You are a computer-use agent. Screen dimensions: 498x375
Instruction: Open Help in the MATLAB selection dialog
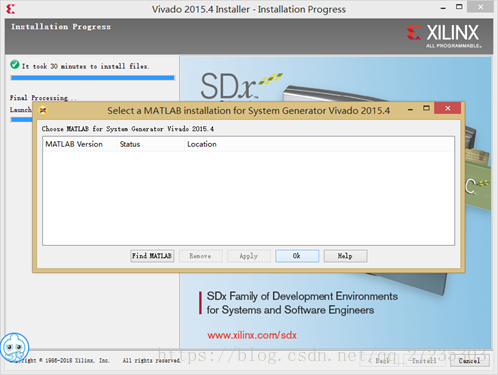pyautogui.click(x=345, y=256)
